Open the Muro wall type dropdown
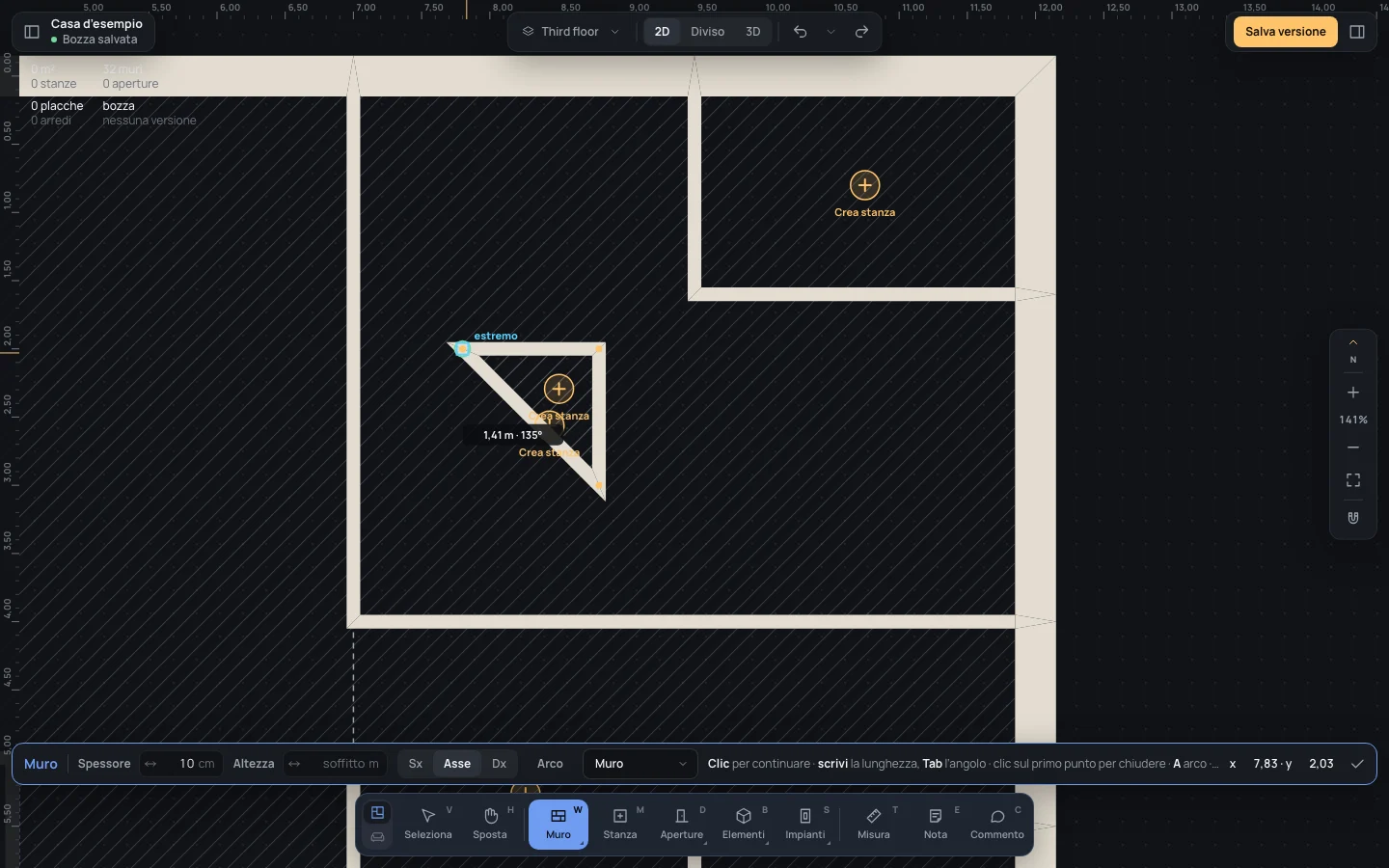Image resolution: width=1389 pixels, height=868 pixels. (640, 764)
